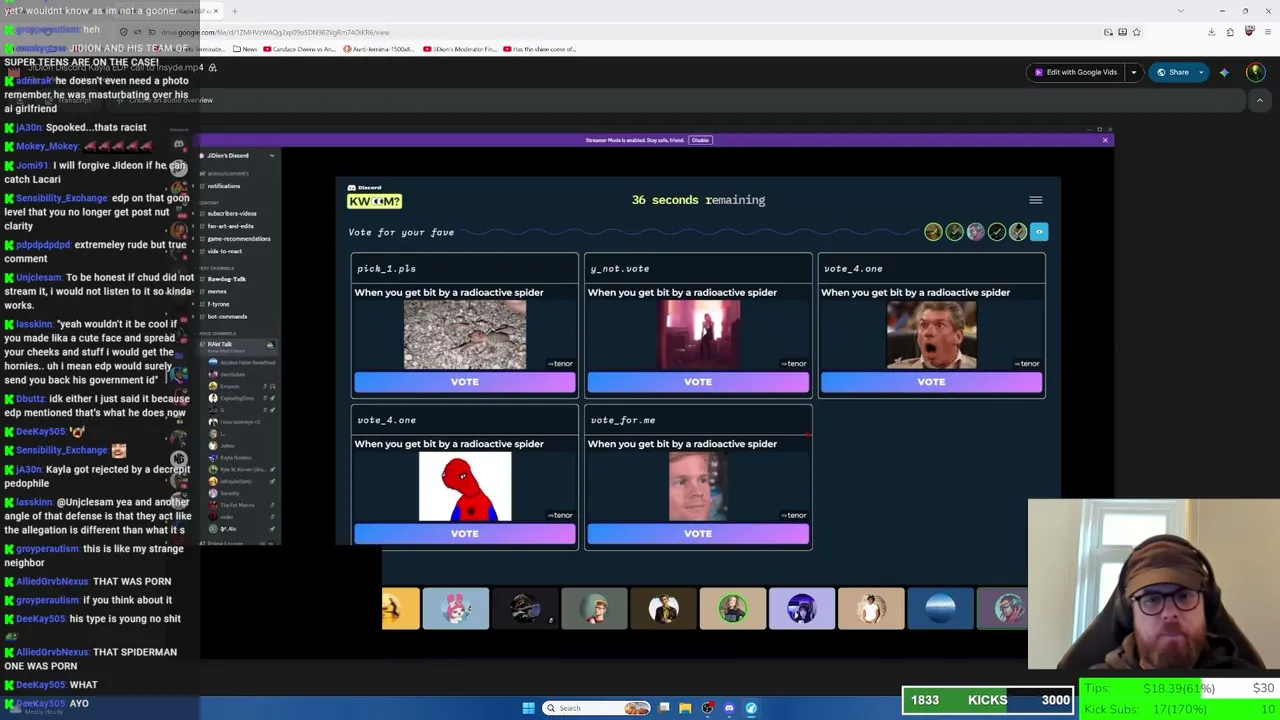The height and width of the screenshot is (720, 1280).
Task: Click the red Spiderman drawing image
Action: point(465,487)
